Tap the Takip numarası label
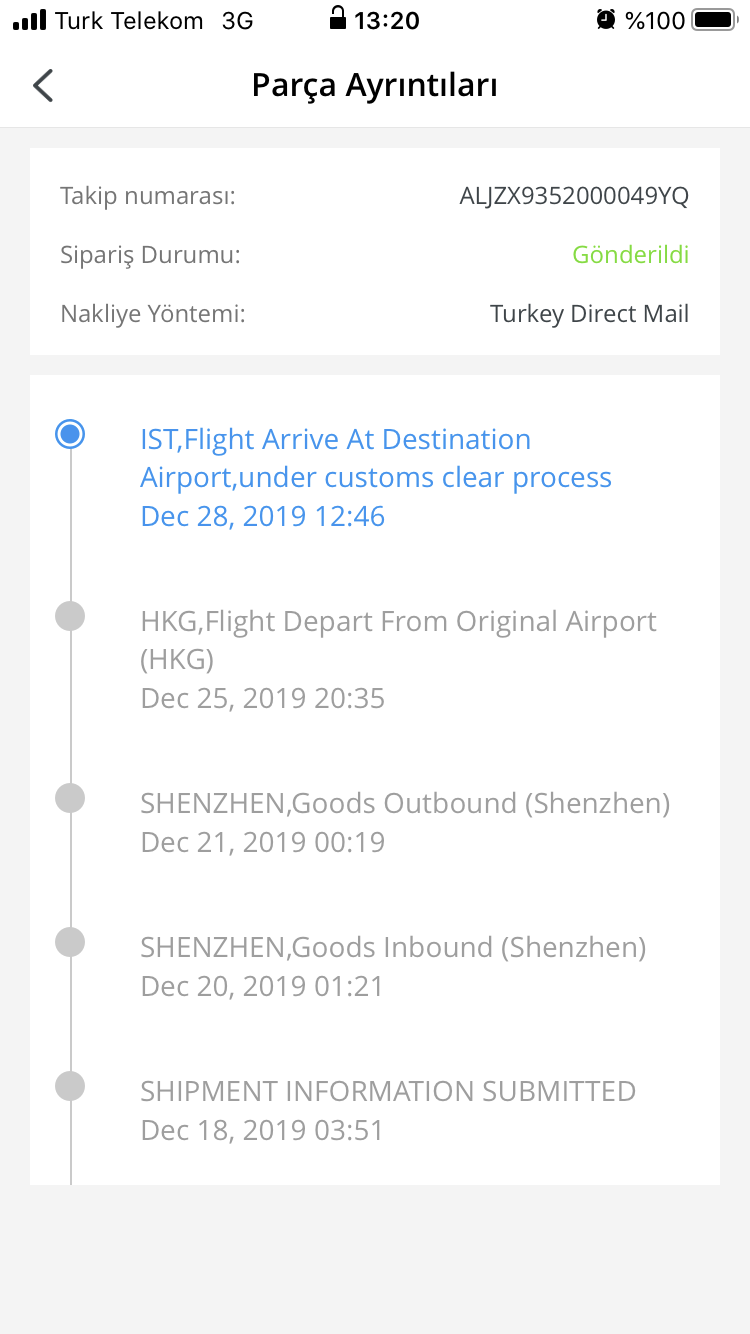750x1334 pixels. (x=148, y=196)
